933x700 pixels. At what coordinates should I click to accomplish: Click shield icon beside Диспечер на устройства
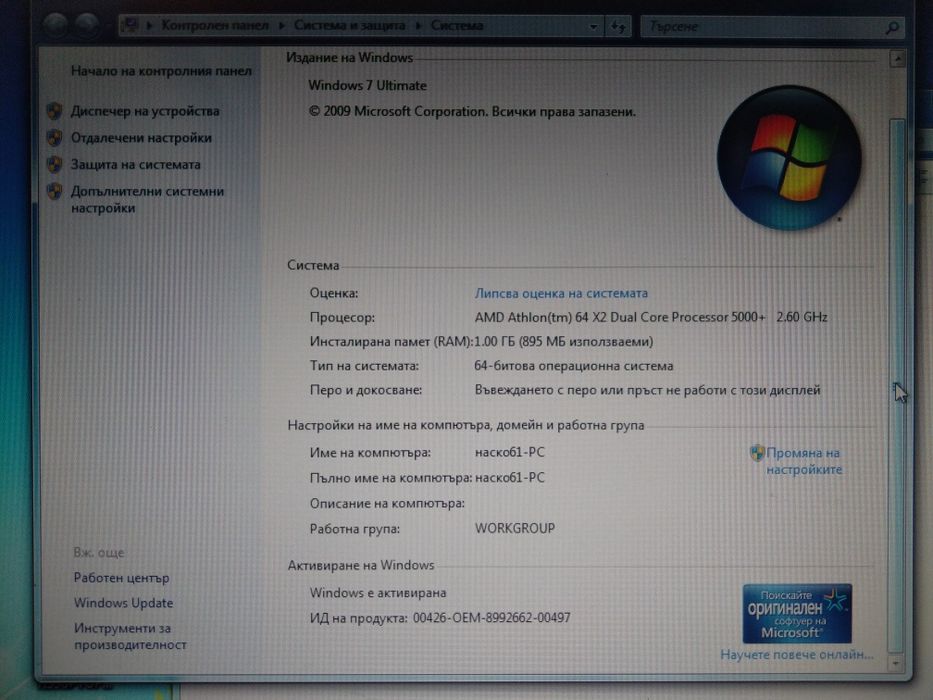click(54, 111)
